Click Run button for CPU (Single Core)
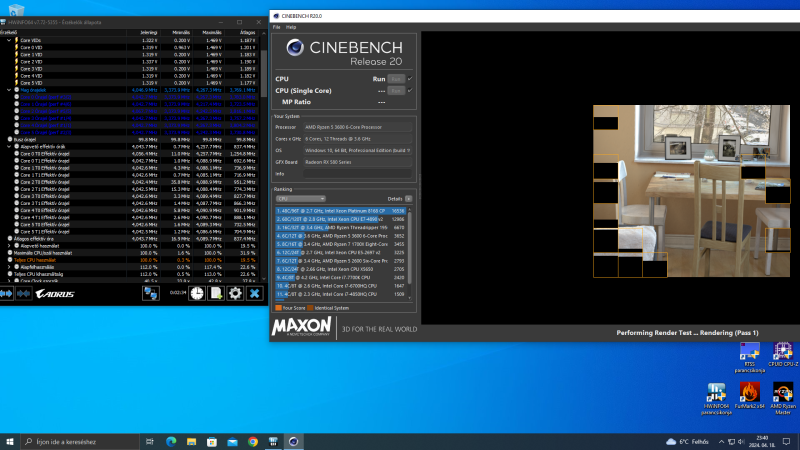Screen dimensions: 800x450 coord(396,90)
